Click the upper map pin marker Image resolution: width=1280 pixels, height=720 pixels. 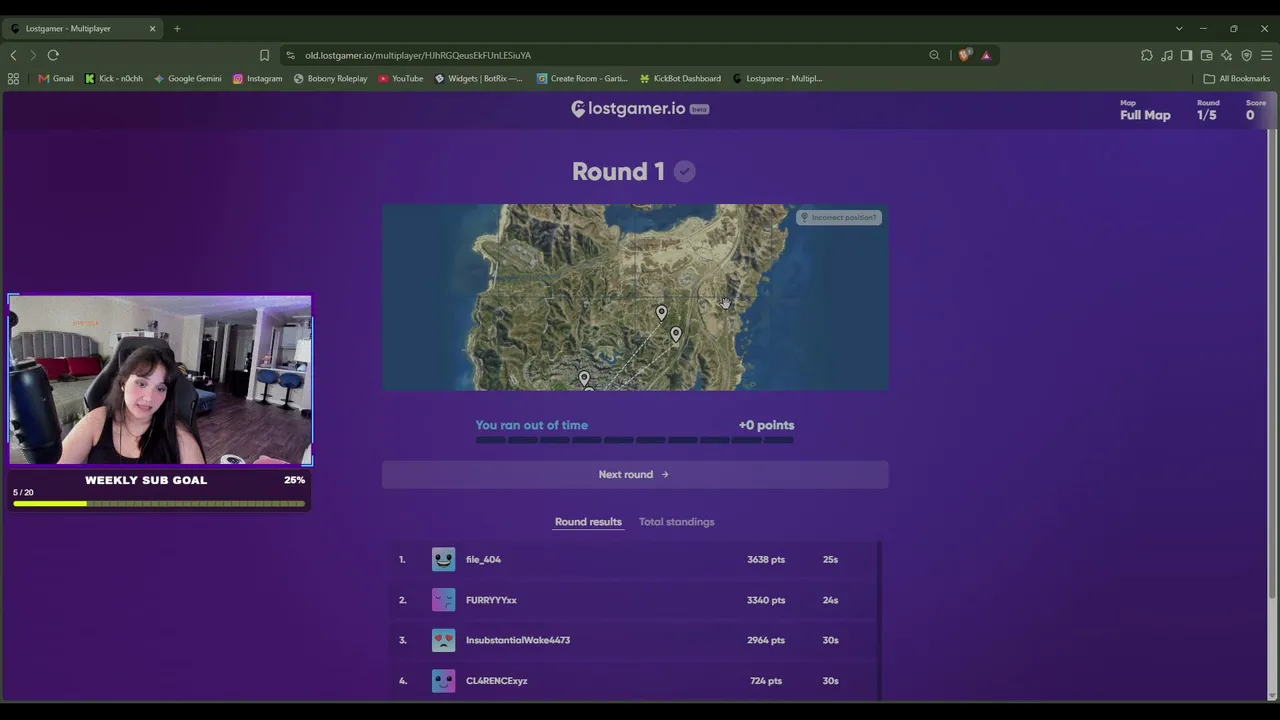coord(661,313)
